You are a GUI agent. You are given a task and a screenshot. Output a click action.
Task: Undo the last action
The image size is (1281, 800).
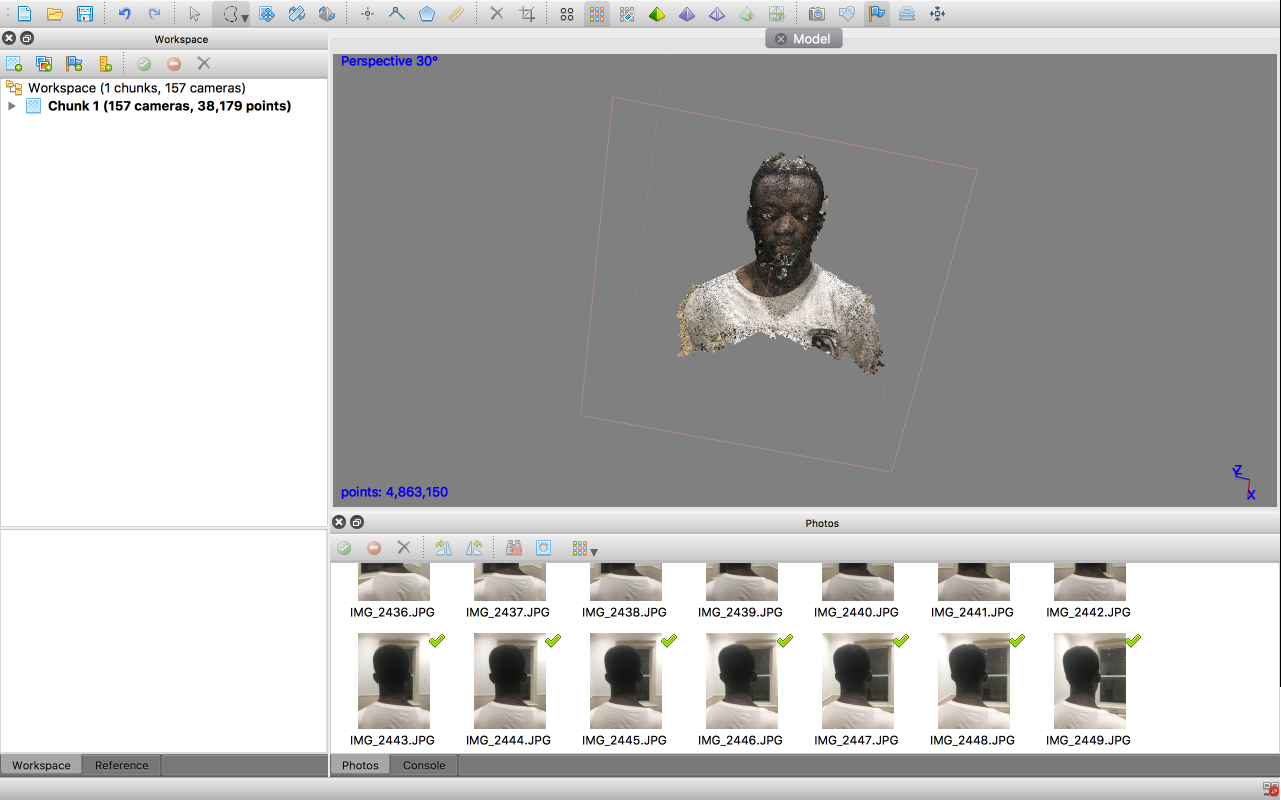(124, 14)
